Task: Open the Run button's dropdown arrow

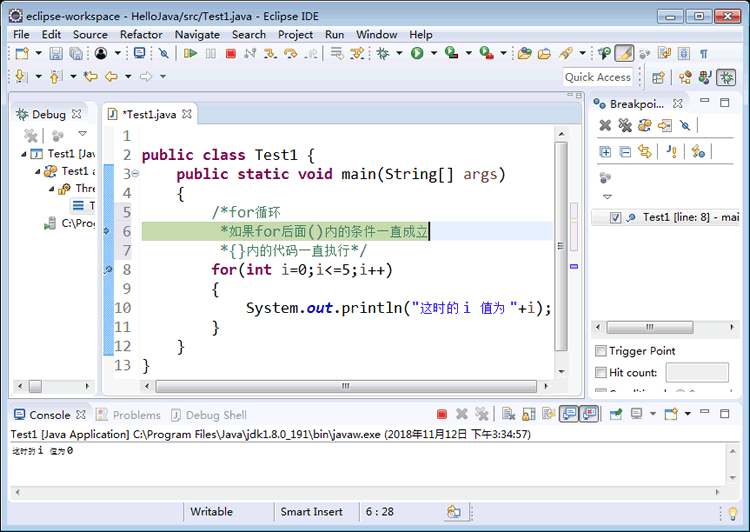Action: [432, 53]
